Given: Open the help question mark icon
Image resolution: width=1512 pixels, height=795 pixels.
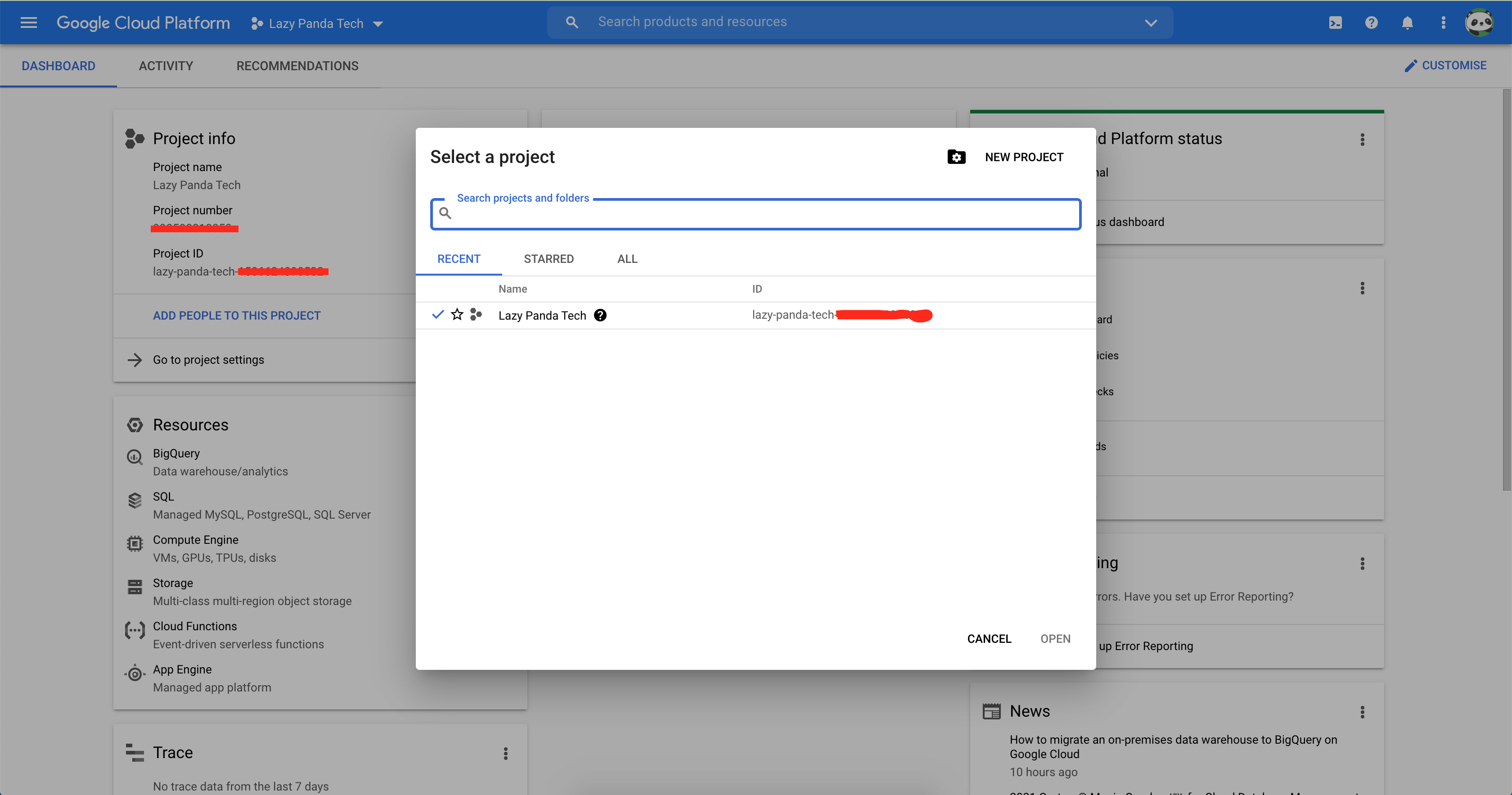Looking at the screenshot, I should tap(1371, 23).
